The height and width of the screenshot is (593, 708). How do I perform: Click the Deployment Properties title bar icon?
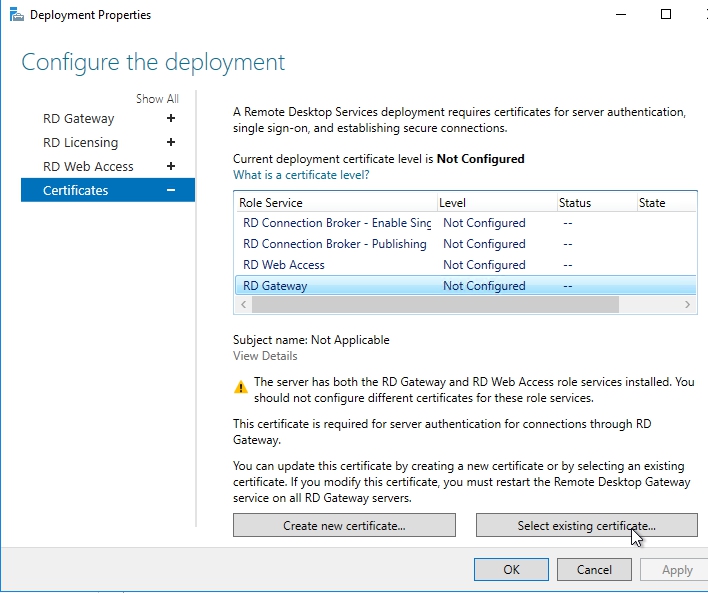[14, 15]
